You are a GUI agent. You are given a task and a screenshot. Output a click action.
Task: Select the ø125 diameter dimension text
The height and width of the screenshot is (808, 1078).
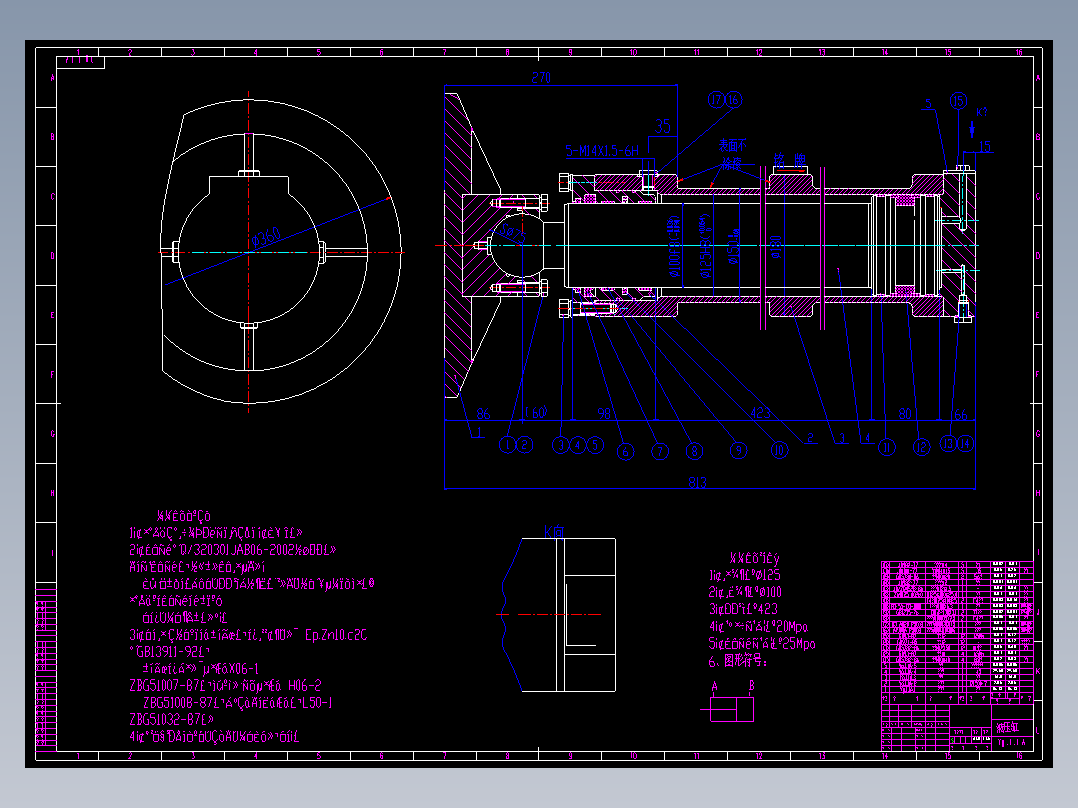point(705,247)
